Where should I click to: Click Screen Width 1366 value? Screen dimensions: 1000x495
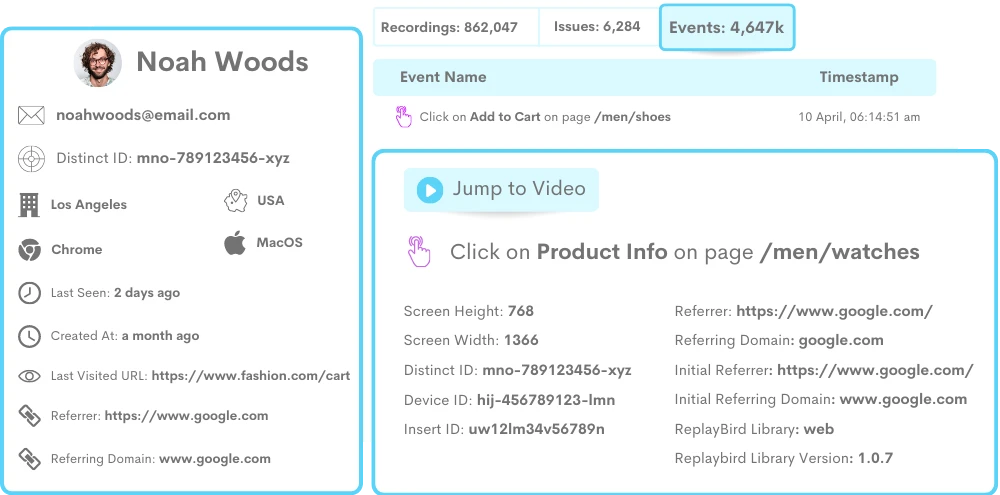click(x=521, y=340)
